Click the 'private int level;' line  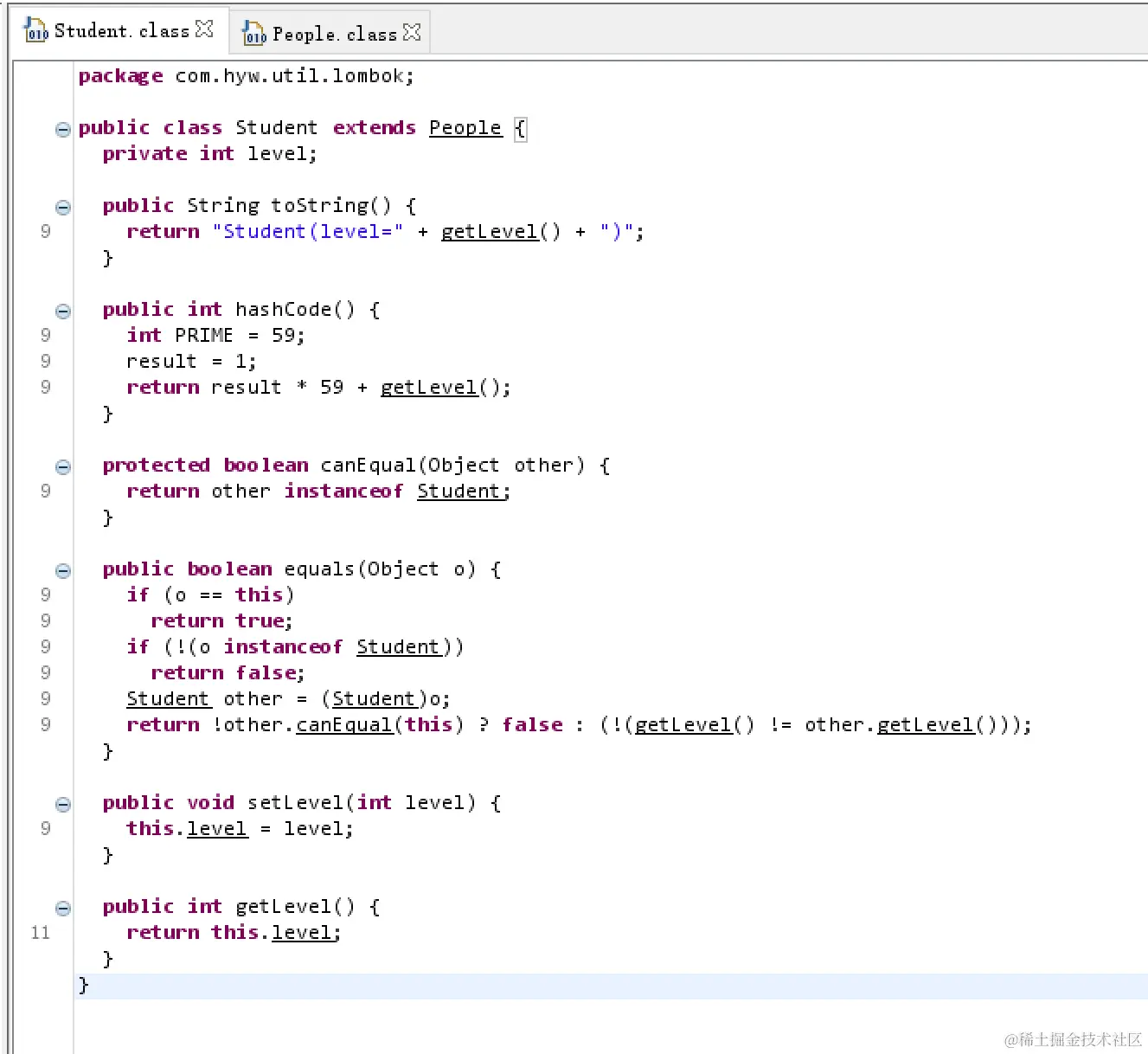tap(209, 154)
